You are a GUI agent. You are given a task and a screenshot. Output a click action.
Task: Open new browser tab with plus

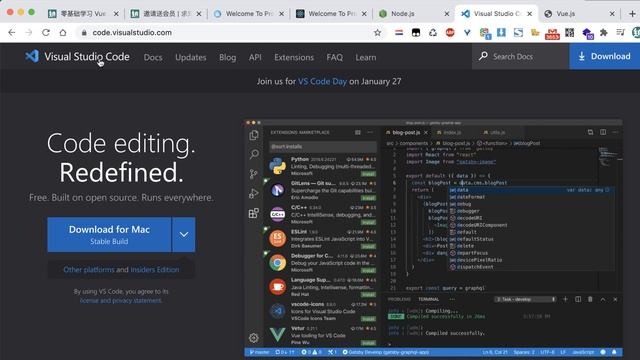tap(632, 13)
